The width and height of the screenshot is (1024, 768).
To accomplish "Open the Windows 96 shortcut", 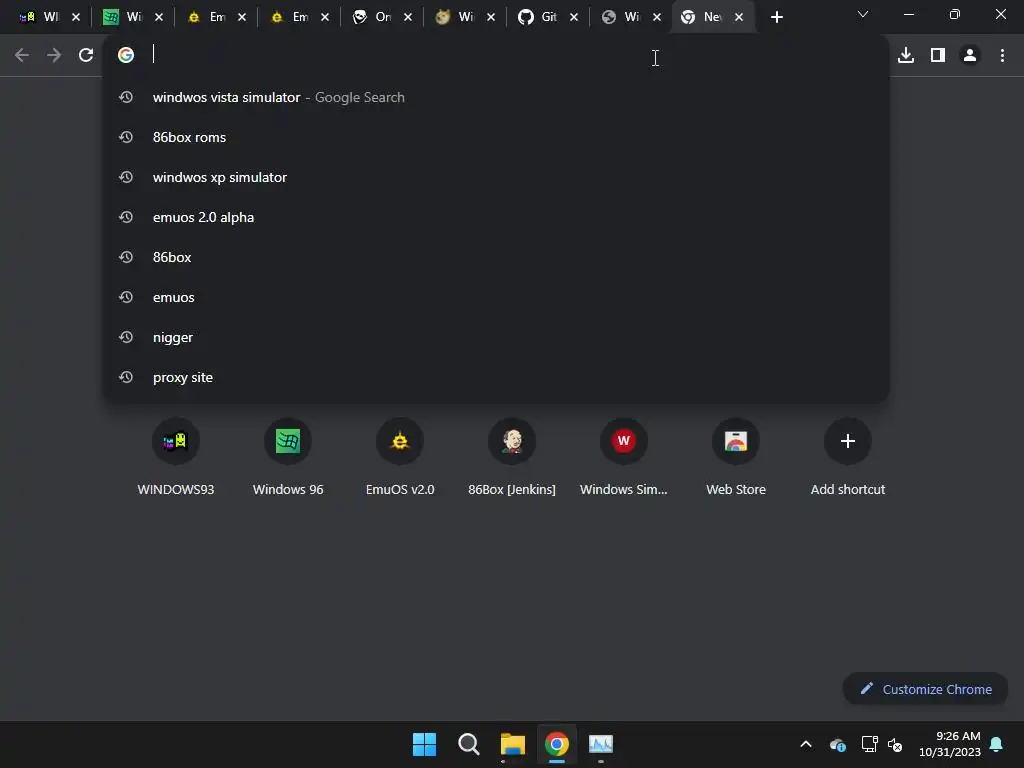I will [288, 457].
